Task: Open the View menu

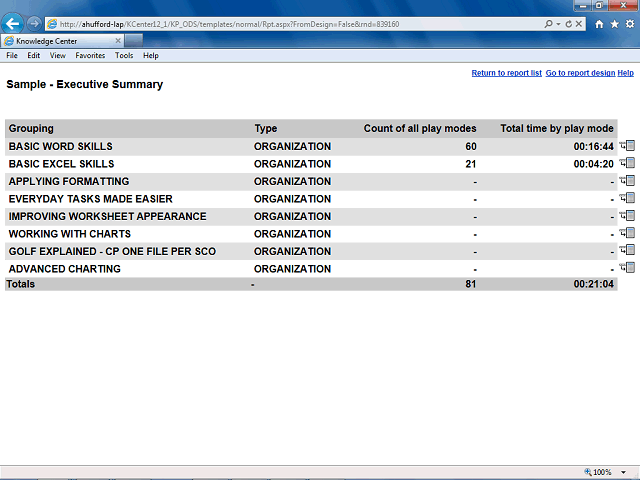Action: point(58,56)
